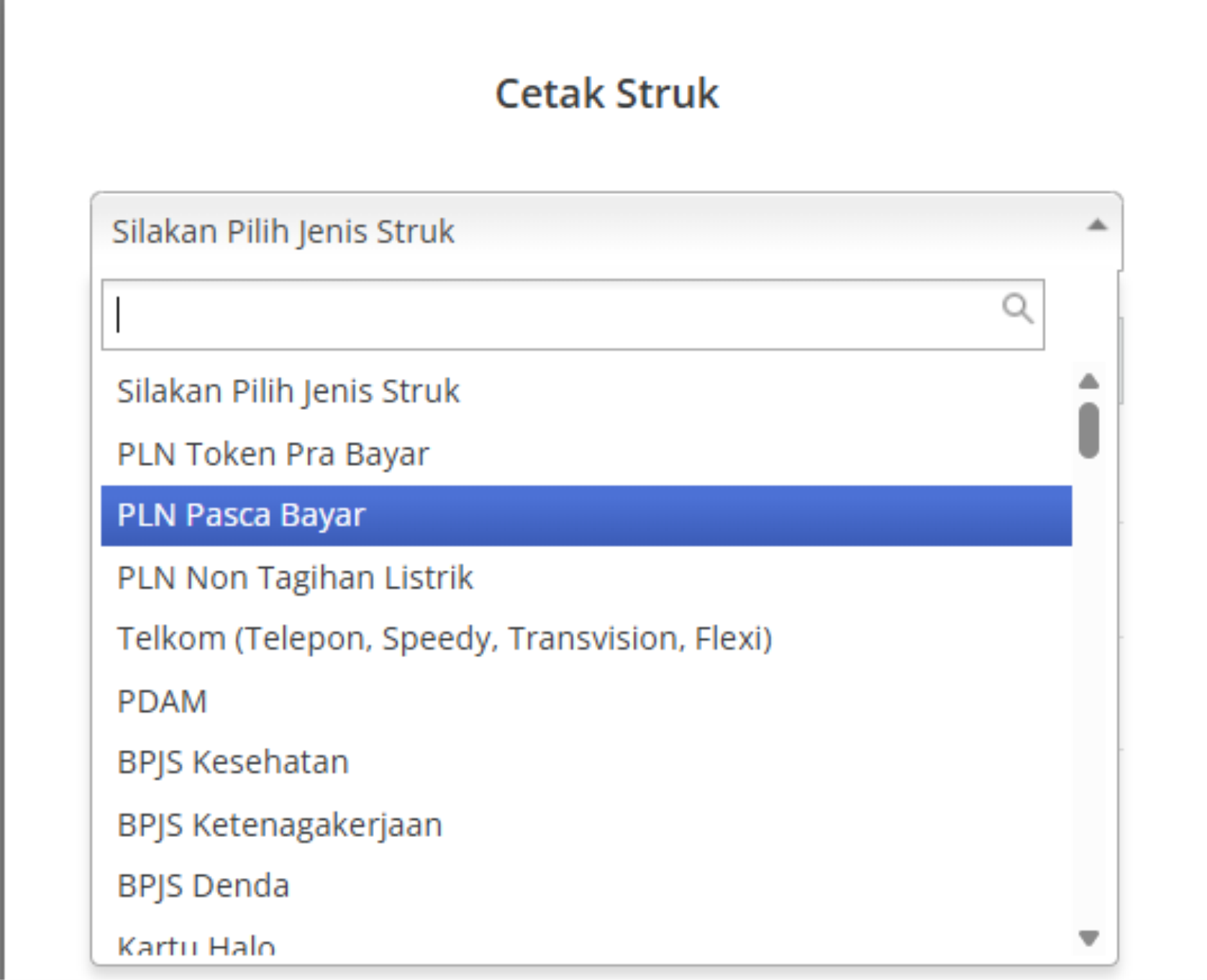Choose BPJS Kesehatan from the list
Viewport: 1207px width, 980px height.
tap(586, 762)
